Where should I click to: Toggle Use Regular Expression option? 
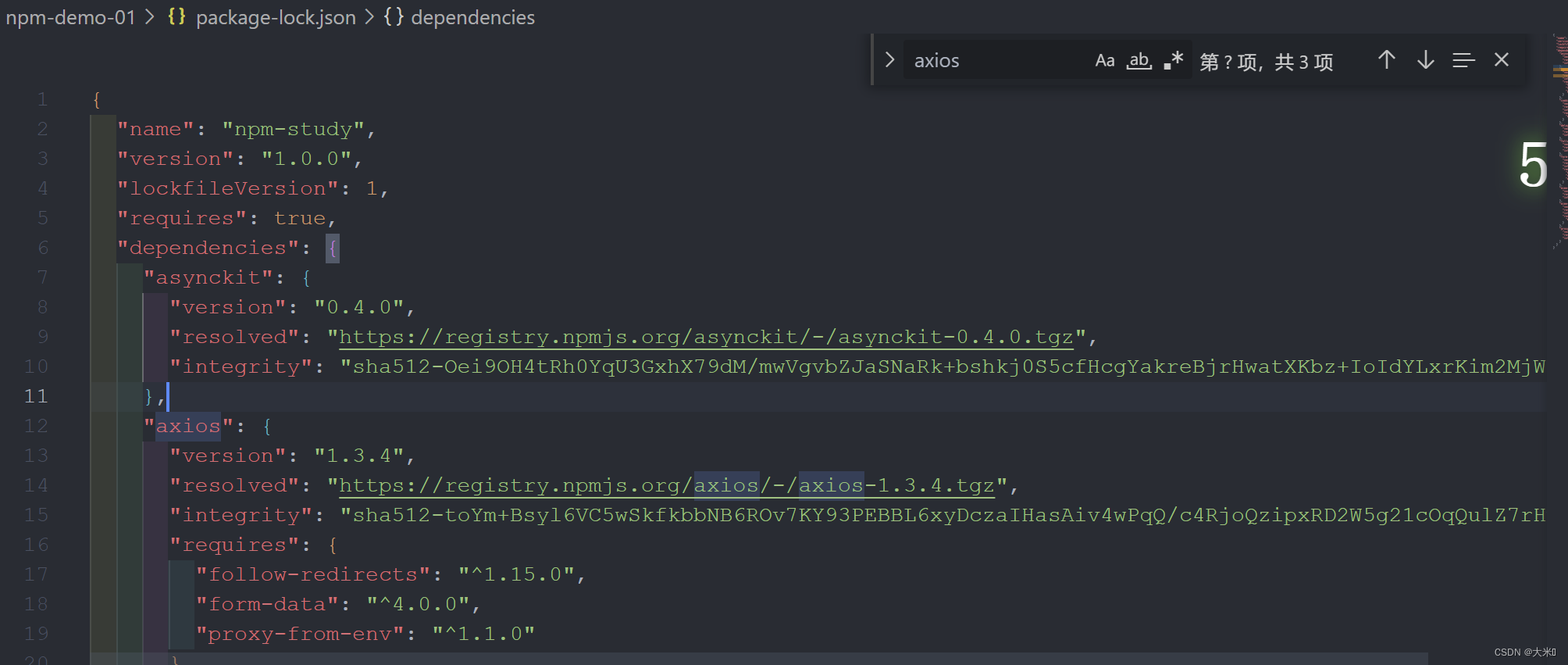(1174, 60)
